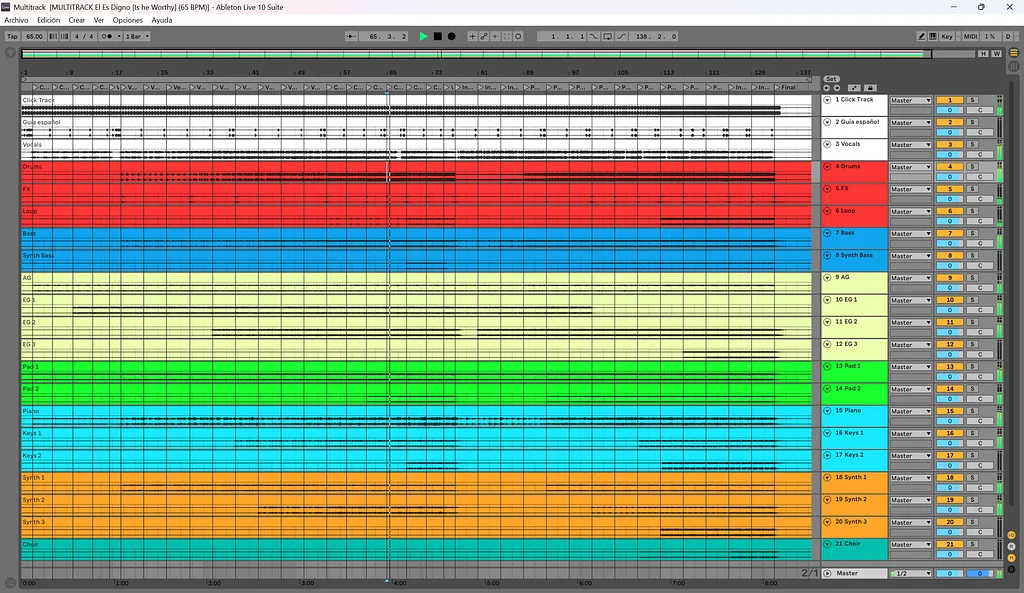Arm the Arrangement Record button
Screen dimensions: 1024x593
(x=451, y=37)
